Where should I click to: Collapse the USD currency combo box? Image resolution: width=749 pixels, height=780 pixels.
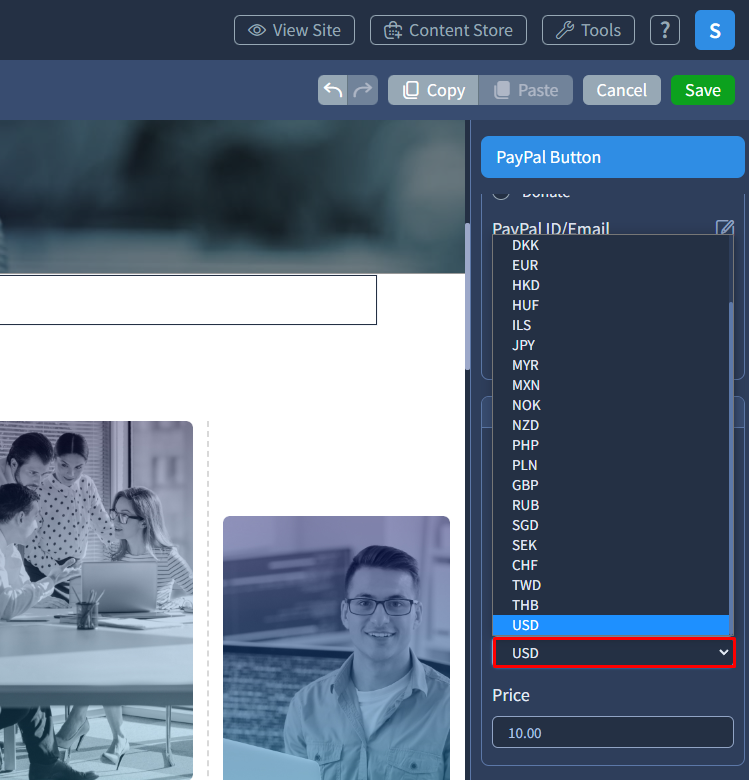click(613, 653)
